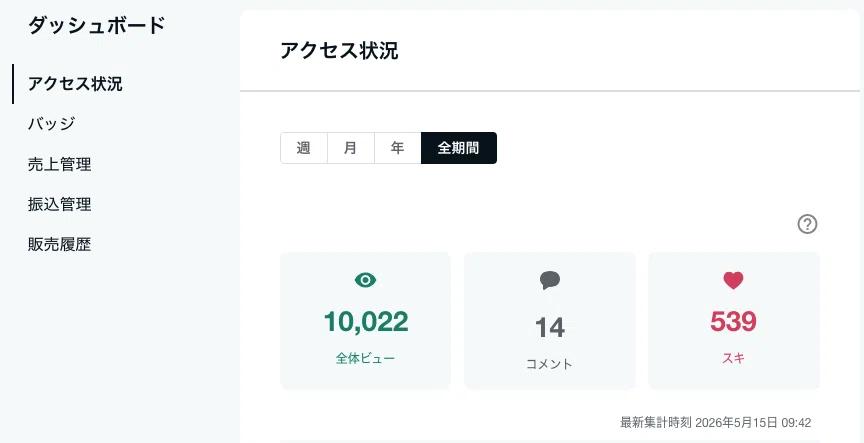
Task: Click the 14 comments count
Action: tap(550, 327)
